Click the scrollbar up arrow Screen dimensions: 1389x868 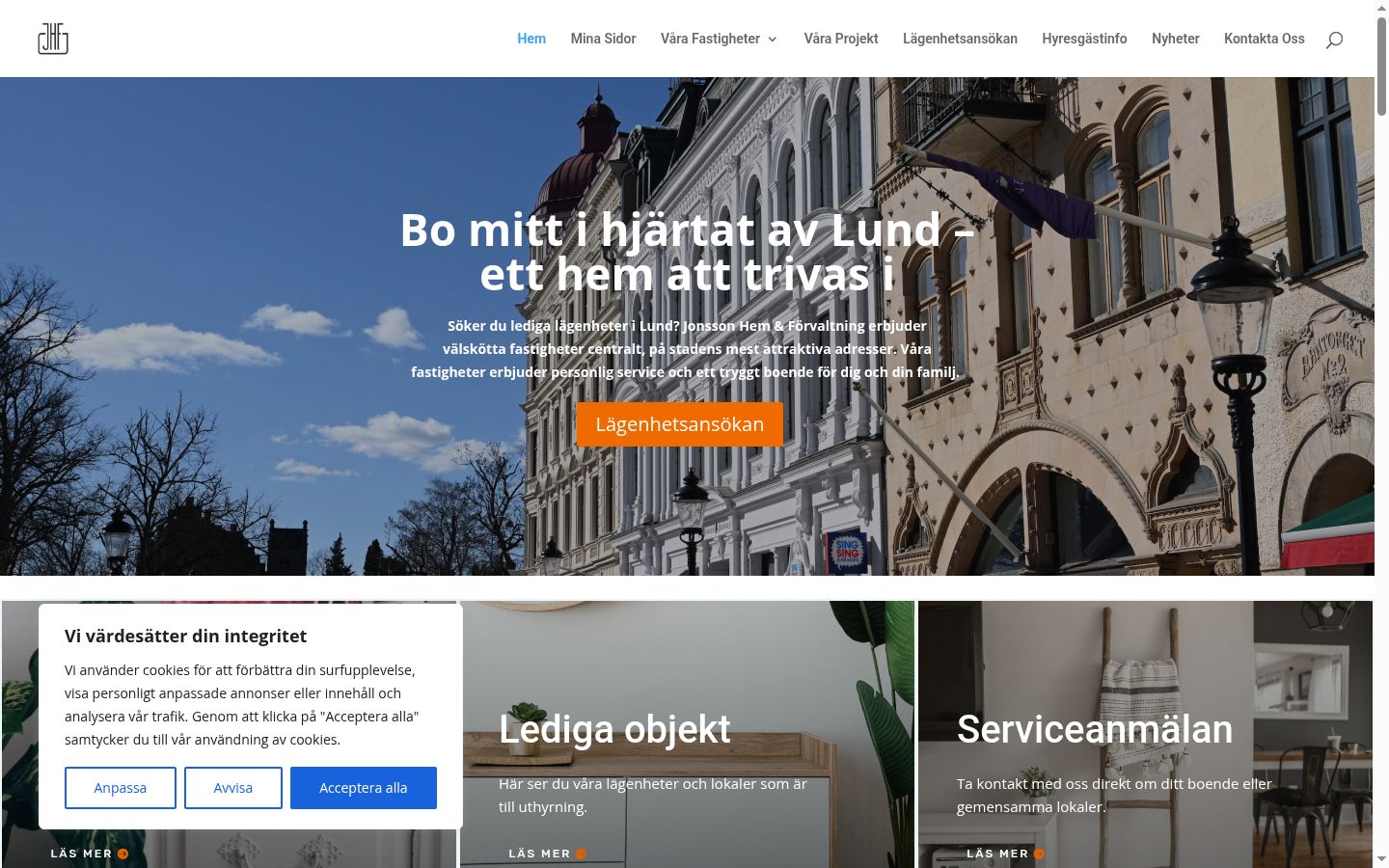click(1381, 8)
